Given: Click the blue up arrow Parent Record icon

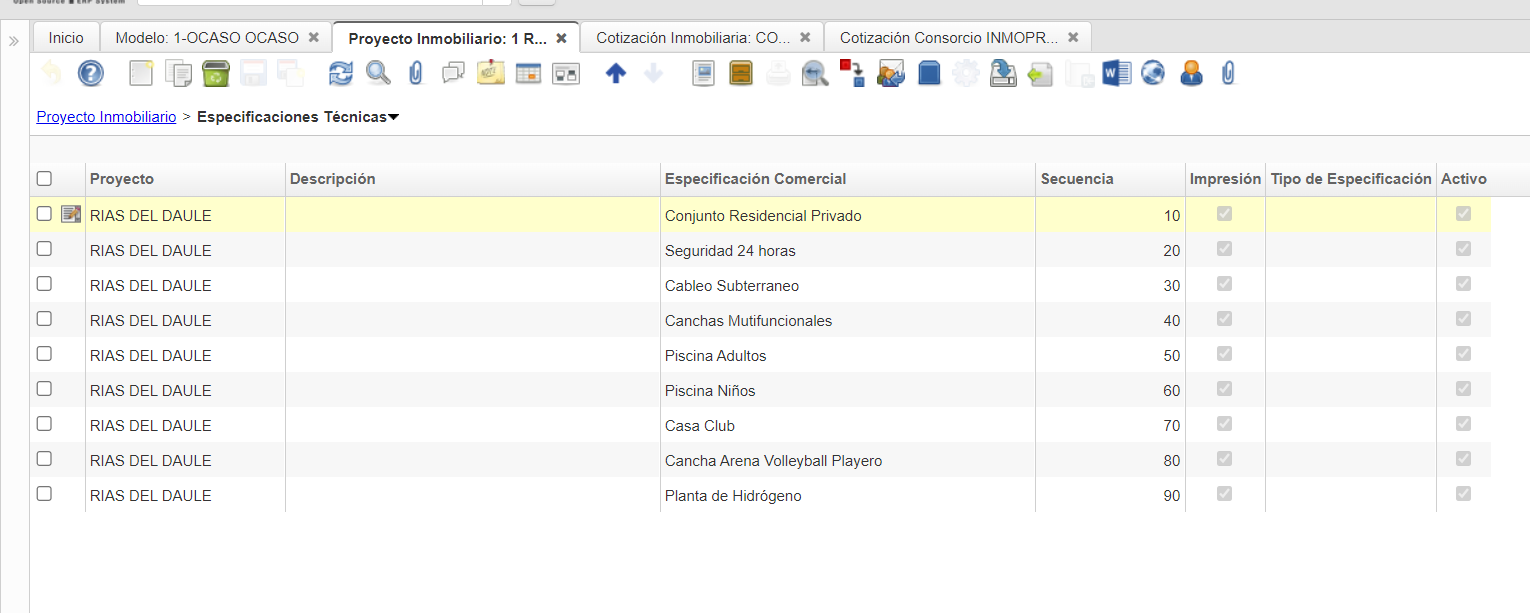Looking at the screenshot, I should (616, 73).
